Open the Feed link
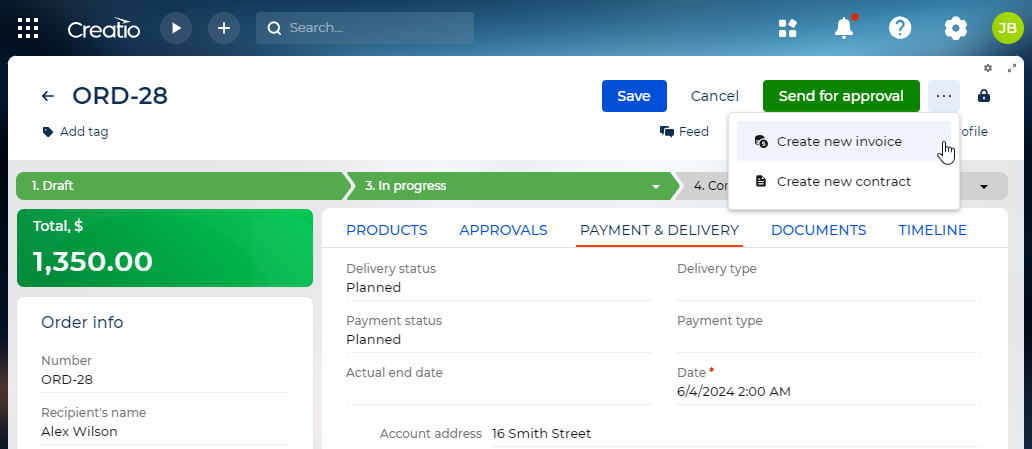The image size is (1032, 449). click(x=694, y=132)
